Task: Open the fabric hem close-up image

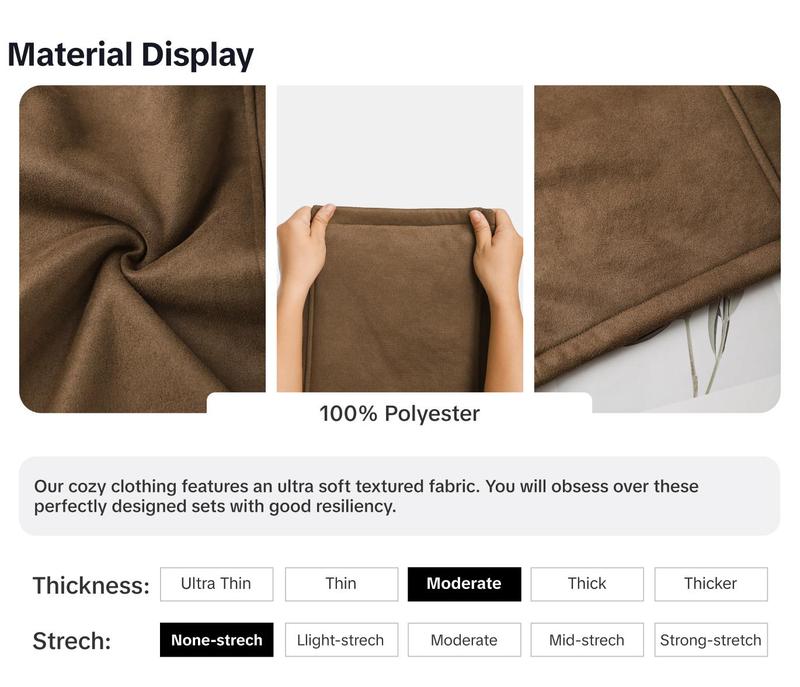Action: pyautogui.click(x=658, y=249)
